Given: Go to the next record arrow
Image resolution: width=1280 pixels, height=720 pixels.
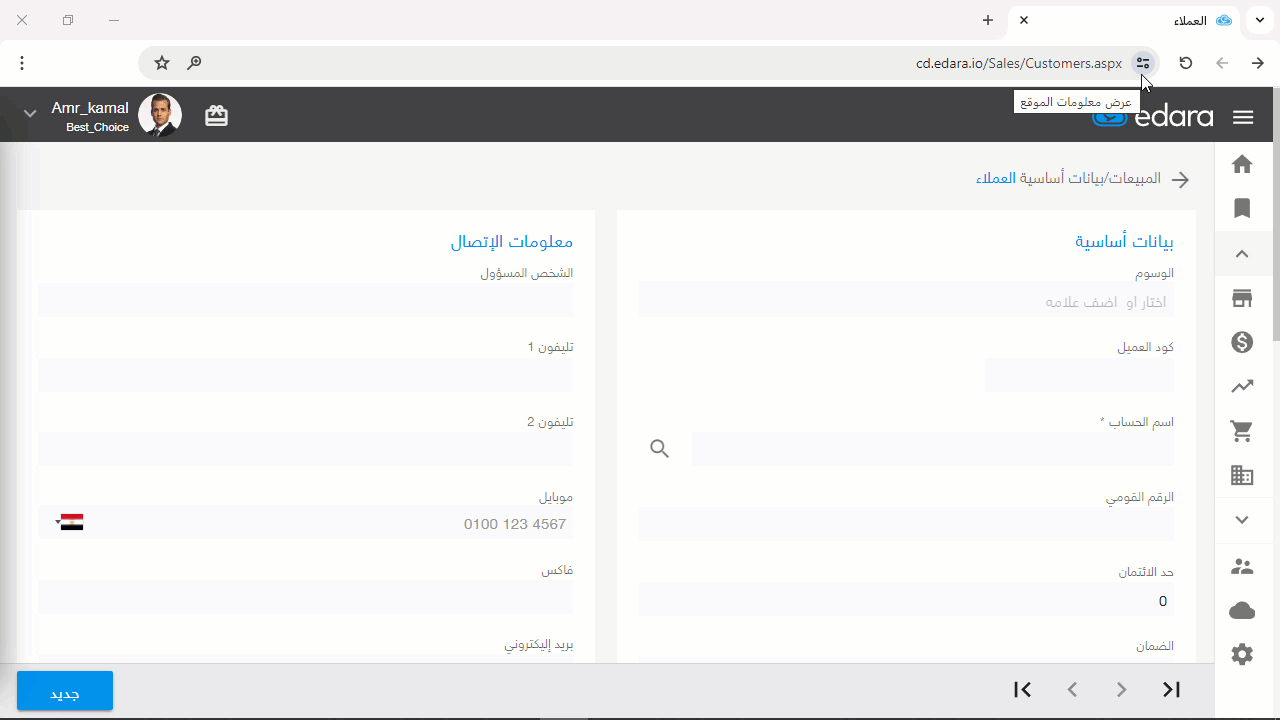Looking at the screenshot, I should tap(1121, 689).
